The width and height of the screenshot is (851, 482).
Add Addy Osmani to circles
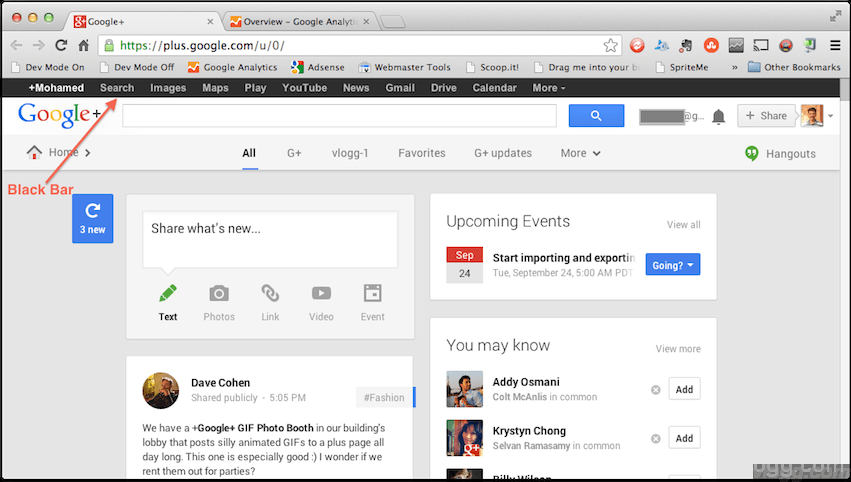(684, 389)
